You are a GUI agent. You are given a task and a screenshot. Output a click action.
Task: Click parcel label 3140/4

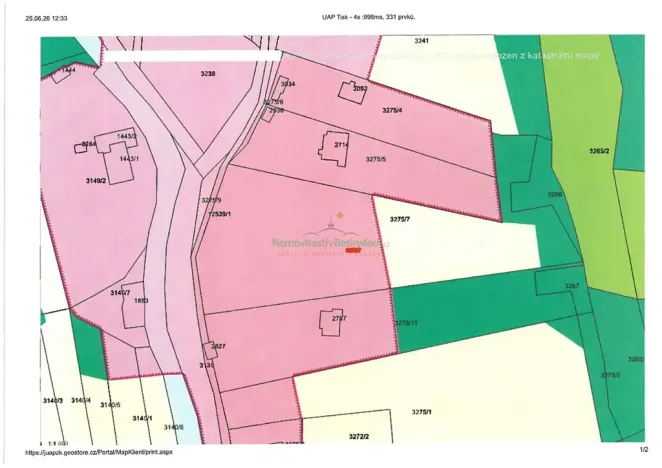tap(81, 400)
